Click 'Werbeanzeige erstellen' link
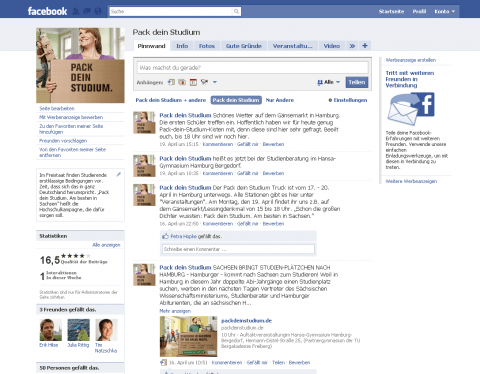The width and height of the screenshot is (480, 374). click(x=411, y=60)
